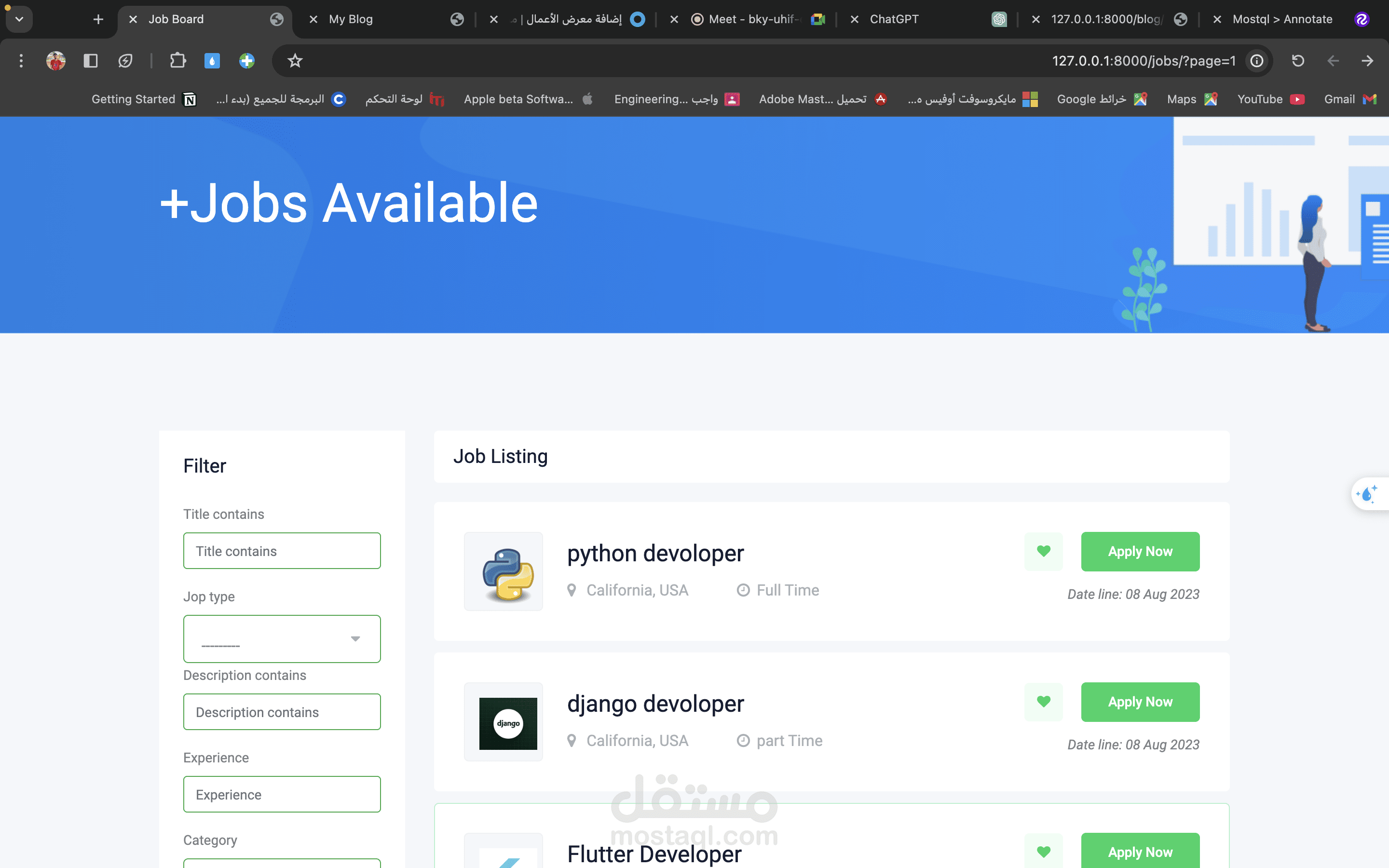Close the My Blog tab
Image resolution: width=1389 pixels, height=868 pixels.
tap(313, 19)
